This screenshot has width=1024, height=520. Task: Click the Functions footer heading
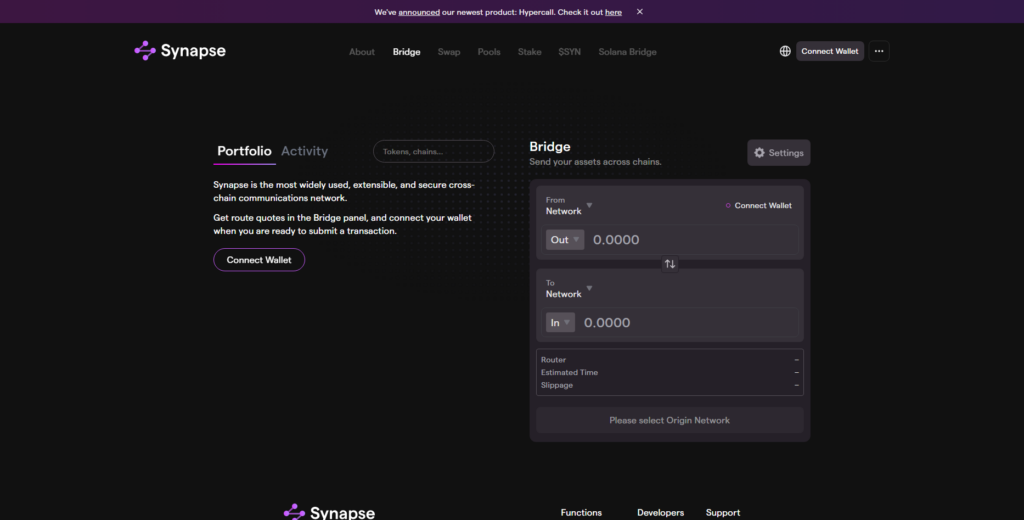pos(581,513)
